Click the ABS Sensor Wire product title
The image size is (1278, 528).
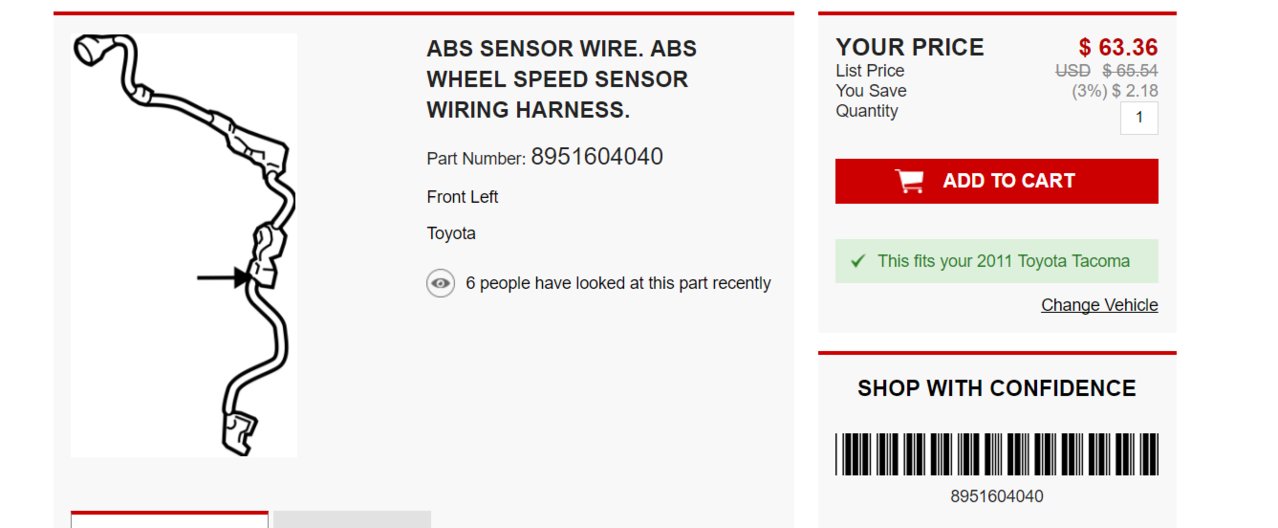pos(562,79)
